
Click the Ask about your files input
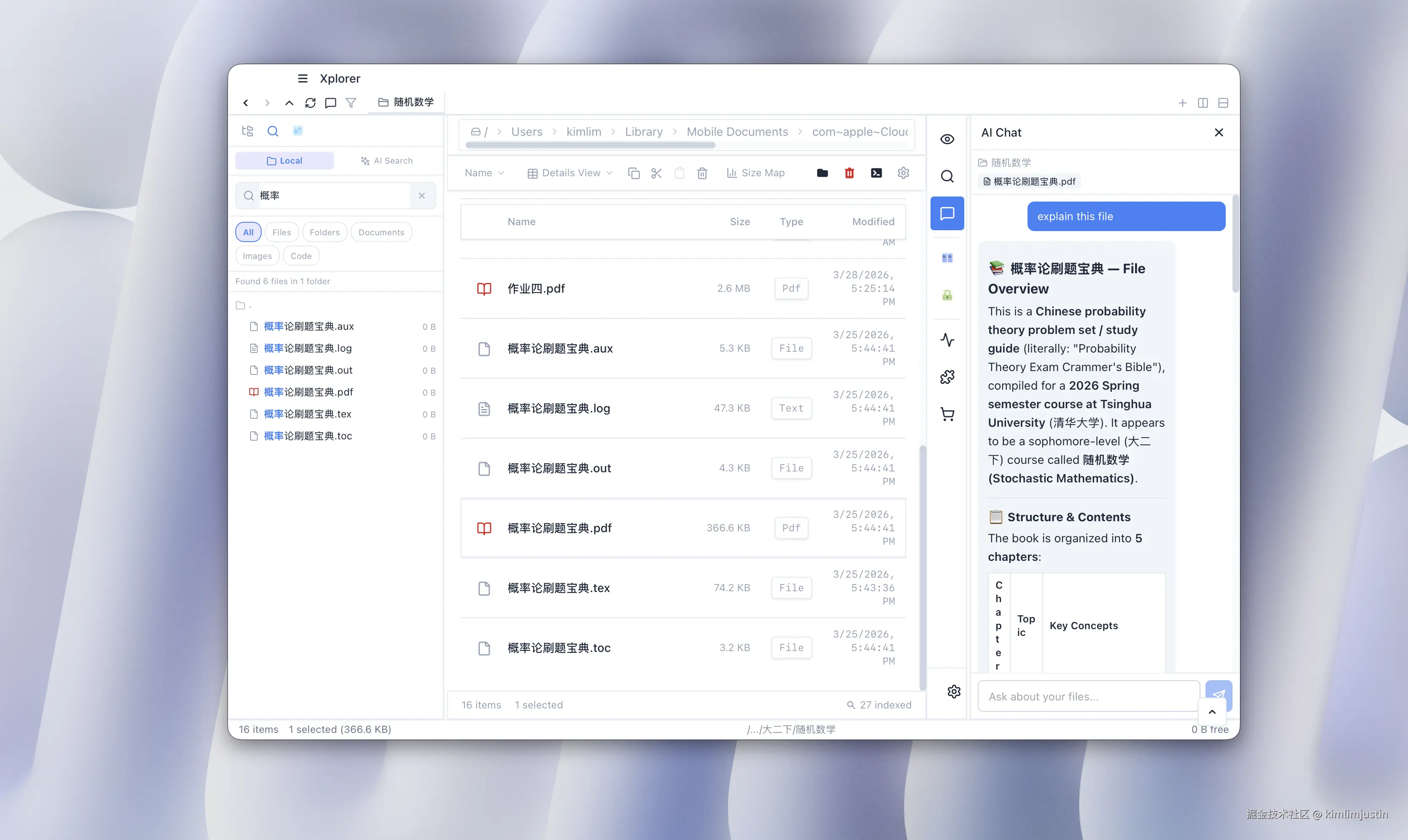coord(1087,696)
